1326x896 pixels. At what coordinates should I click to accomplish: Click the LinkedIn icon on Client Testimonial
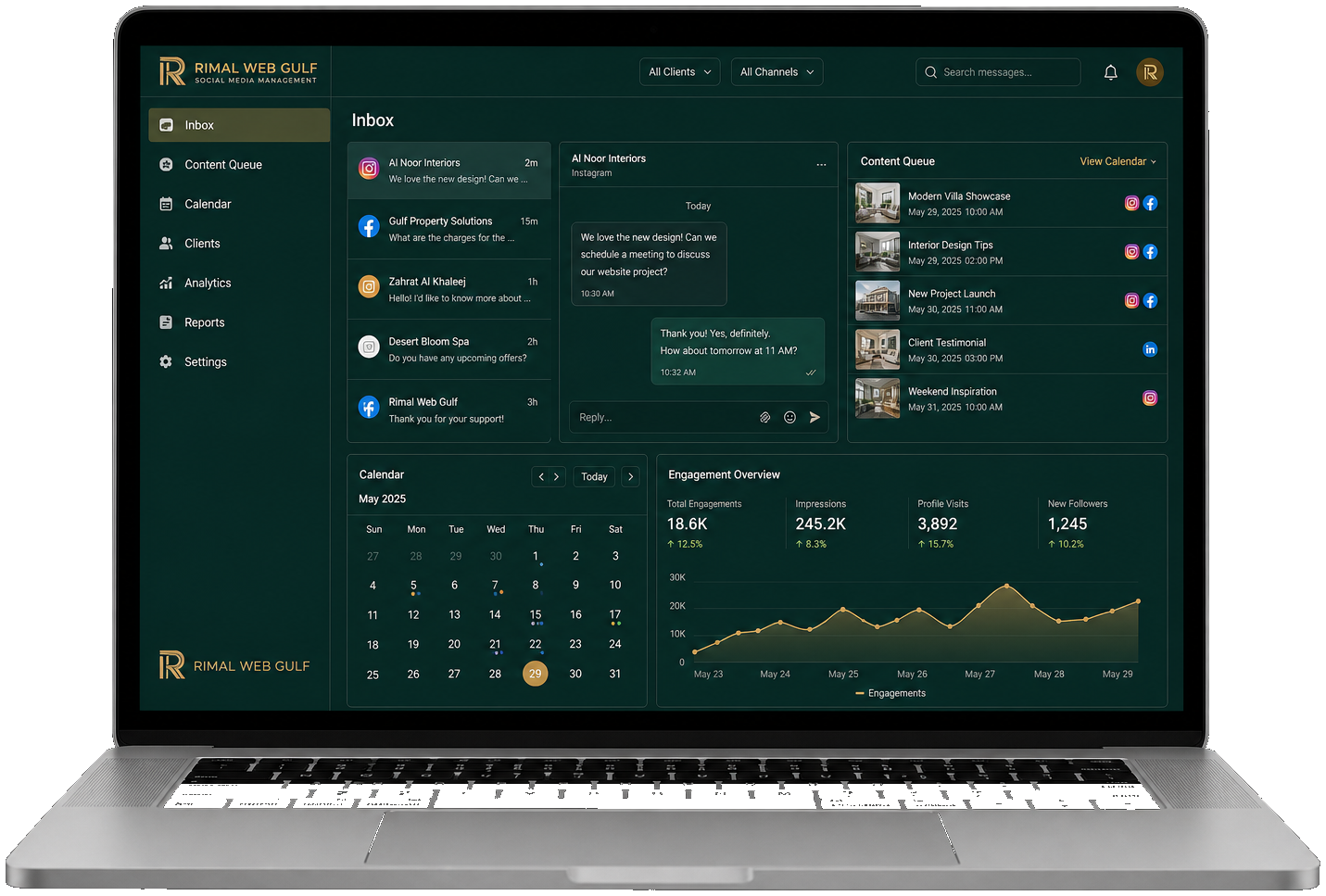[1150, 349]
